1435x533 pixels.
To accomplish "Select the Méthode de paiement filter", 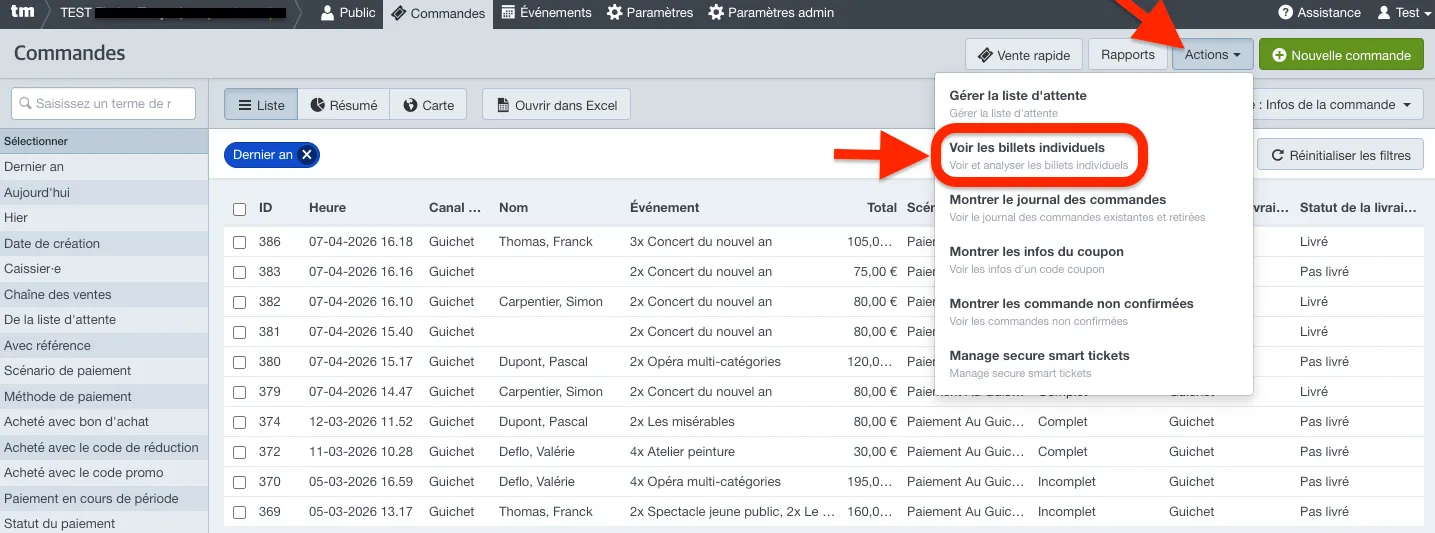I will coord(104,396).
